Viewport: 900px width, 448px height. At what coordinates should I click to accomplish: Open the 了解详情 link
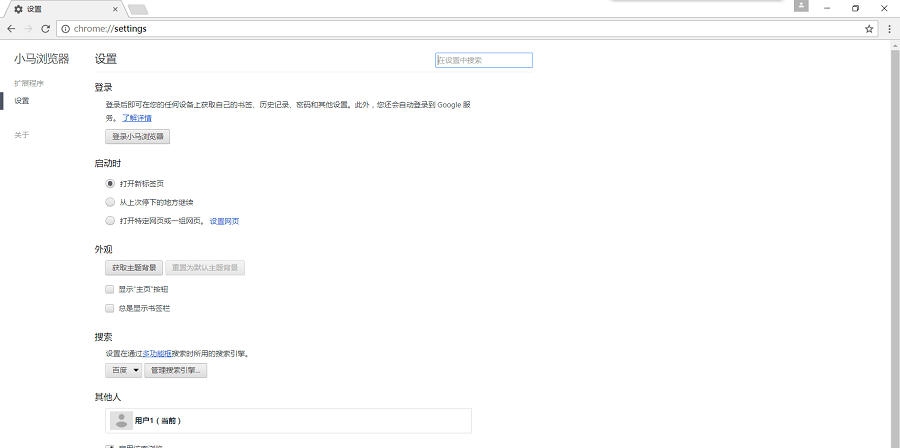(x=137, y=118)
